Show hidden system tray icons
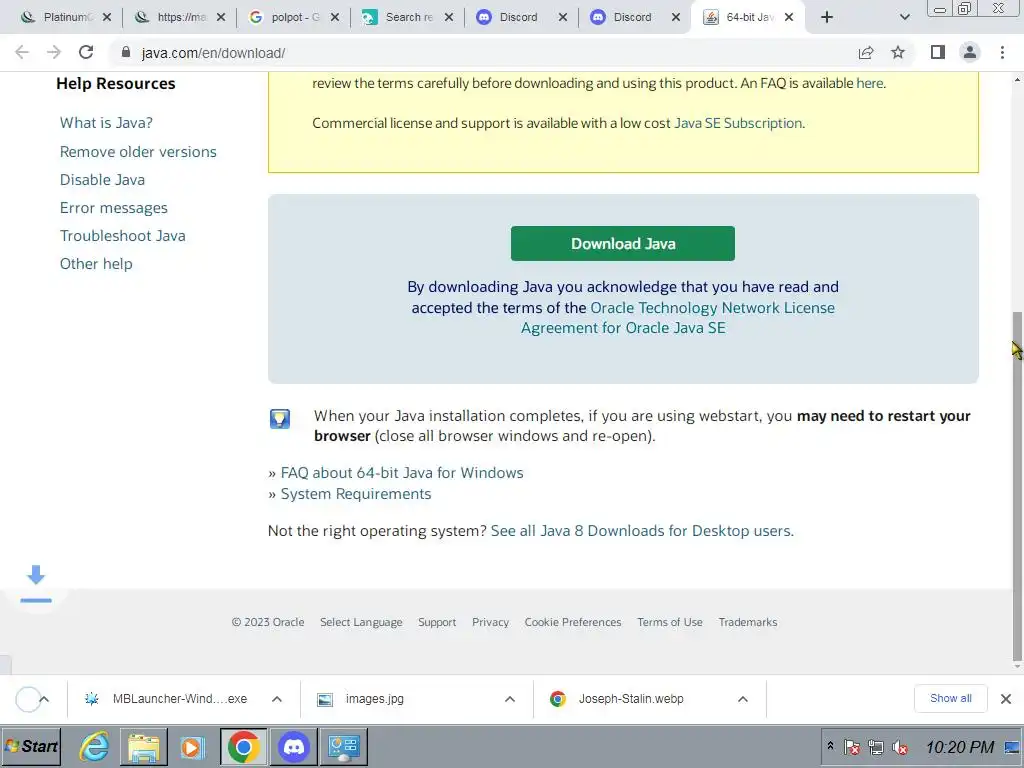The width and height of the screenshot is (1024, 768). (x=830, y=746)
